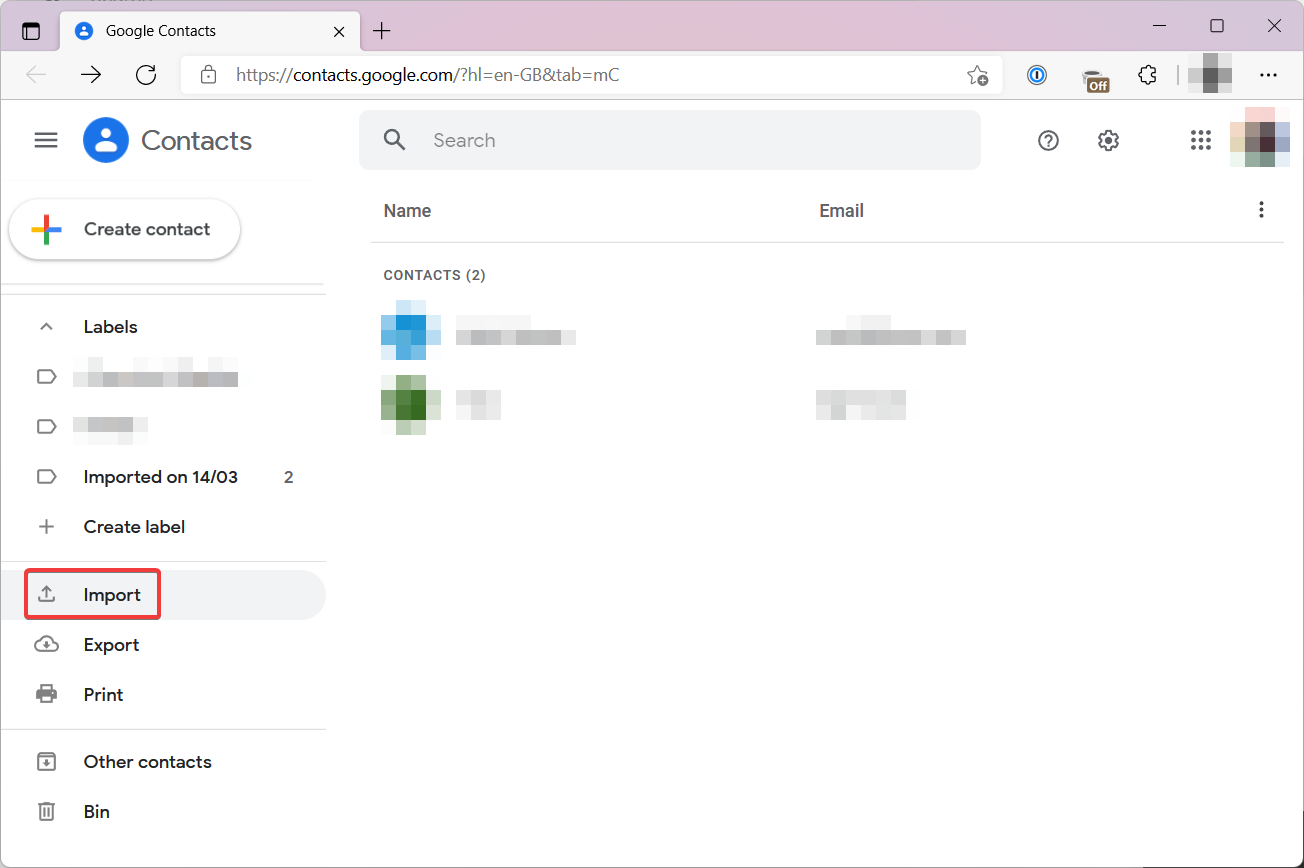Open the Settings gear icon
1304x868 pixels.
[1108, 141]
